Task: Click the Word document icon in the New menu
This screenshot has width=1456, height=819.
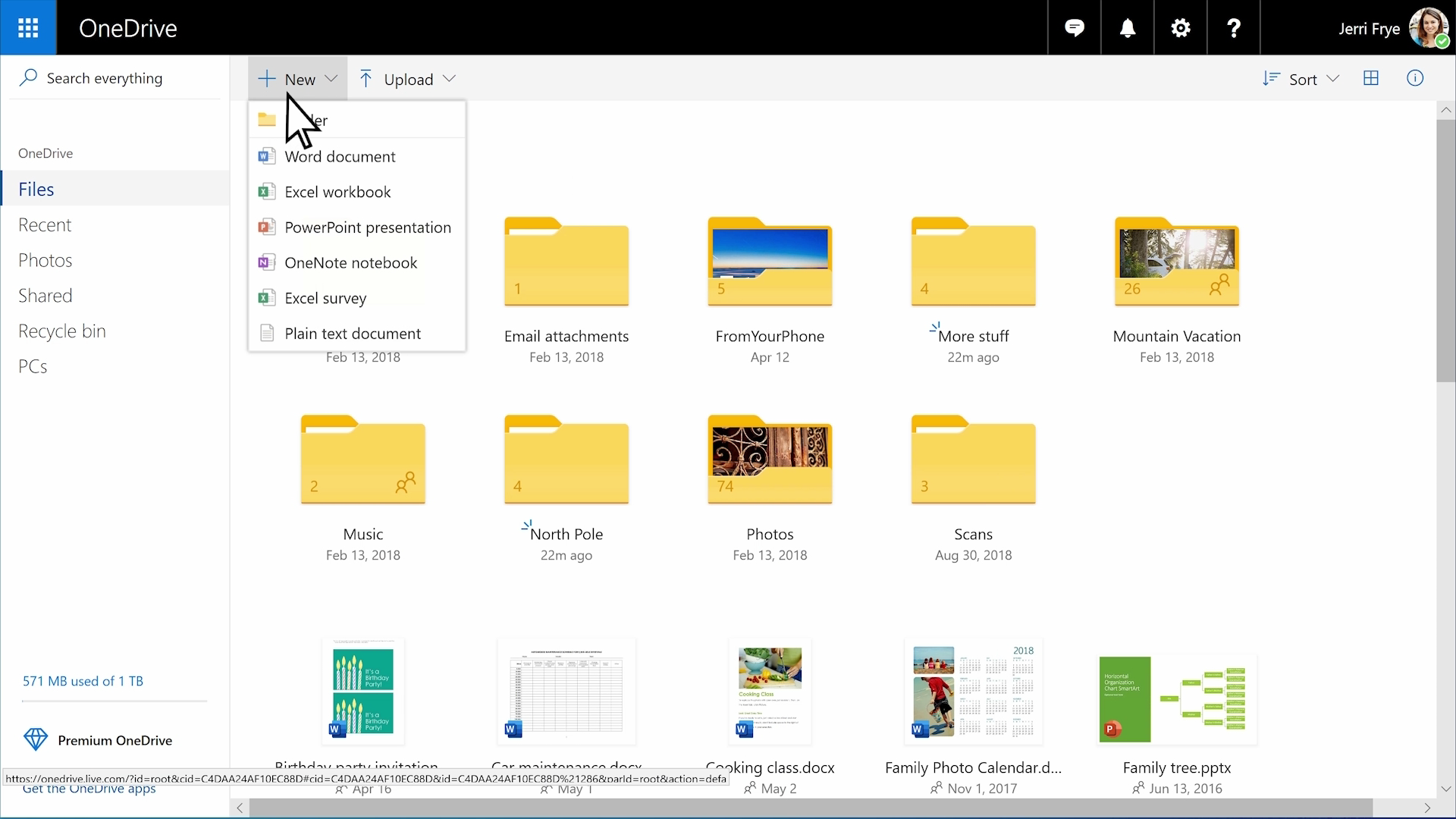Action: click(x=266, y=156)
